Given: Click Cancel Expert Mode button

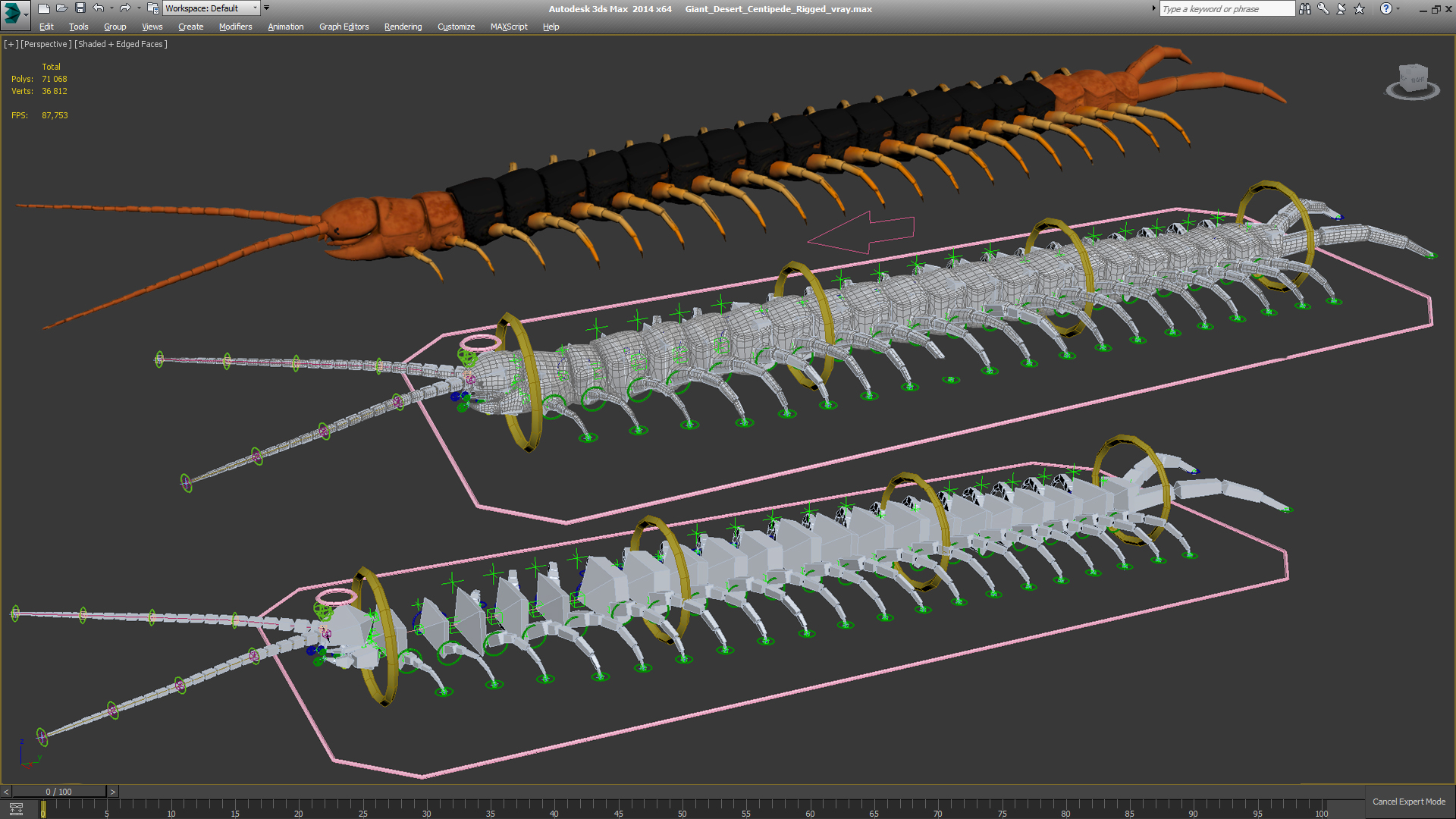Looking at the screenshot, I should click(x=1408, y=802).
